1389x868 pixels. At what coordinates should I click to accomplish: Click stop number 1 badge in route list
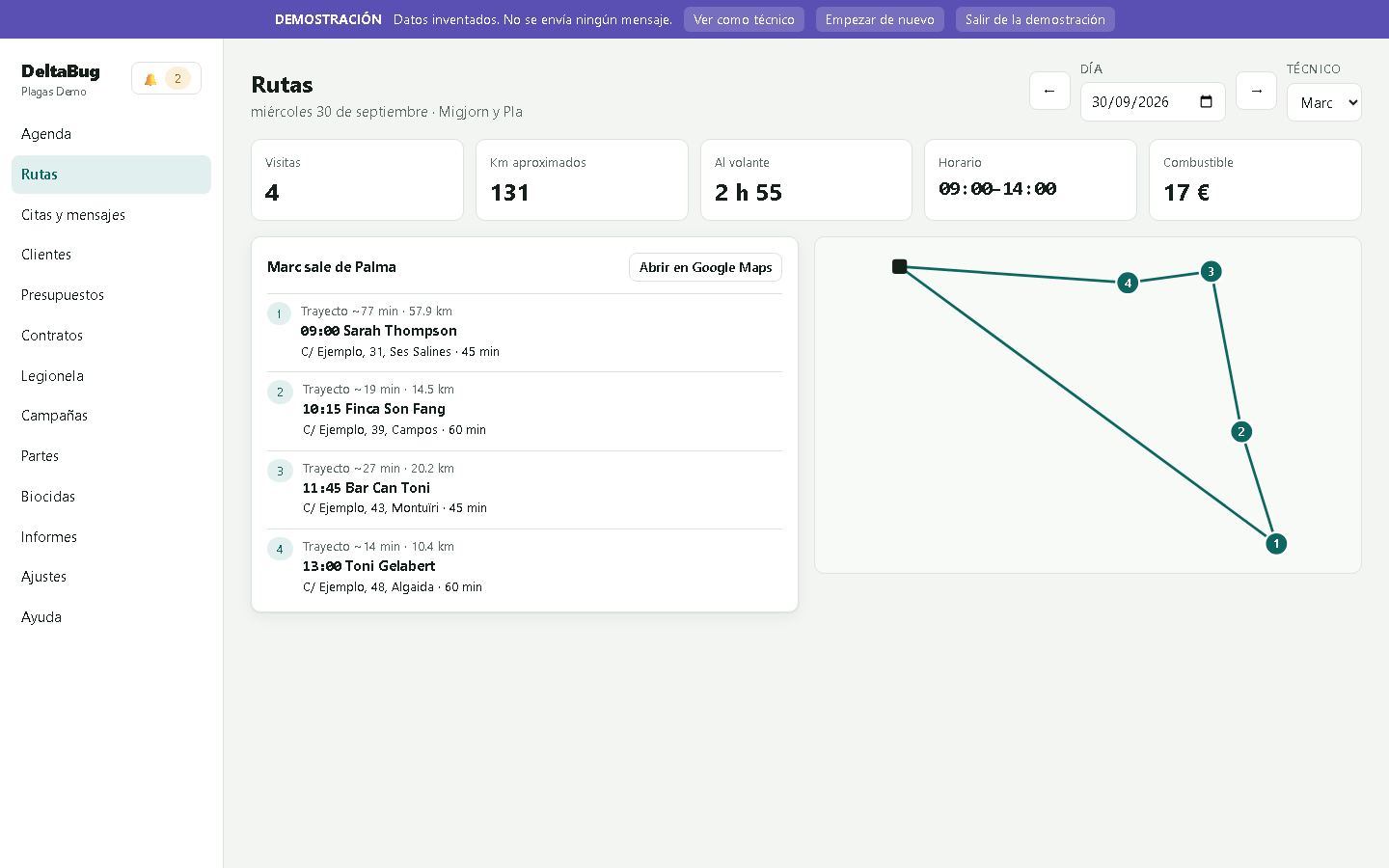(x=279, y=313)
